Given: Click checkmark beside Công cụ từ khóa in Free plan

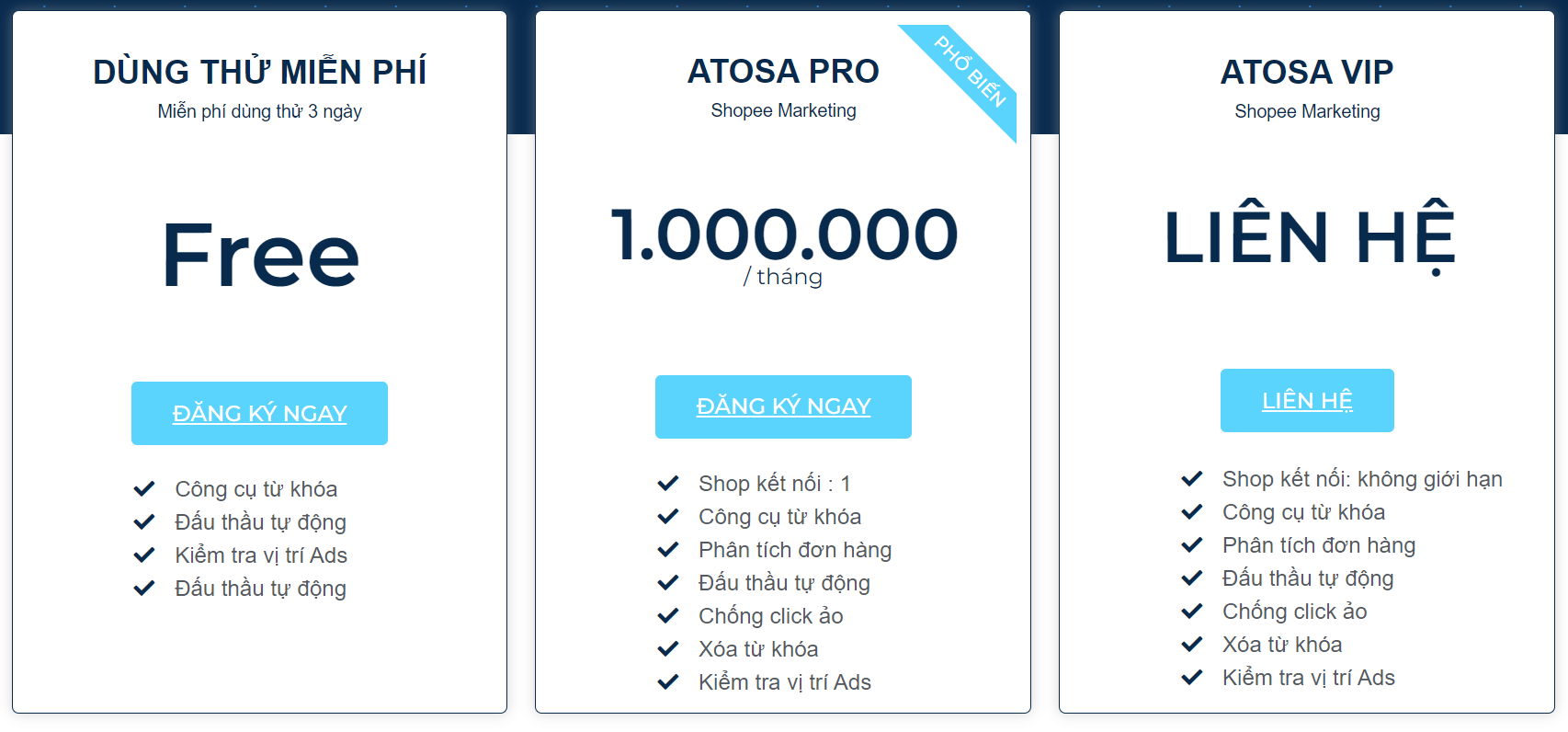Looking at the screenshot, I should pyautogui.click(x=144, y=488).
